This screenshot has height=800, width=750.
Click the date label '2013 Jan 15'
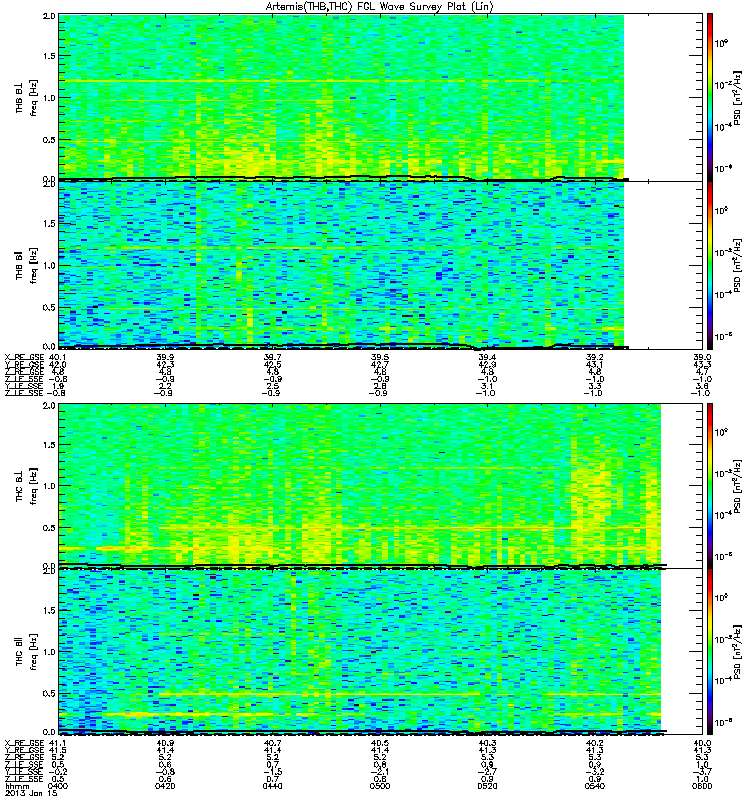click(x=31, y=793)
